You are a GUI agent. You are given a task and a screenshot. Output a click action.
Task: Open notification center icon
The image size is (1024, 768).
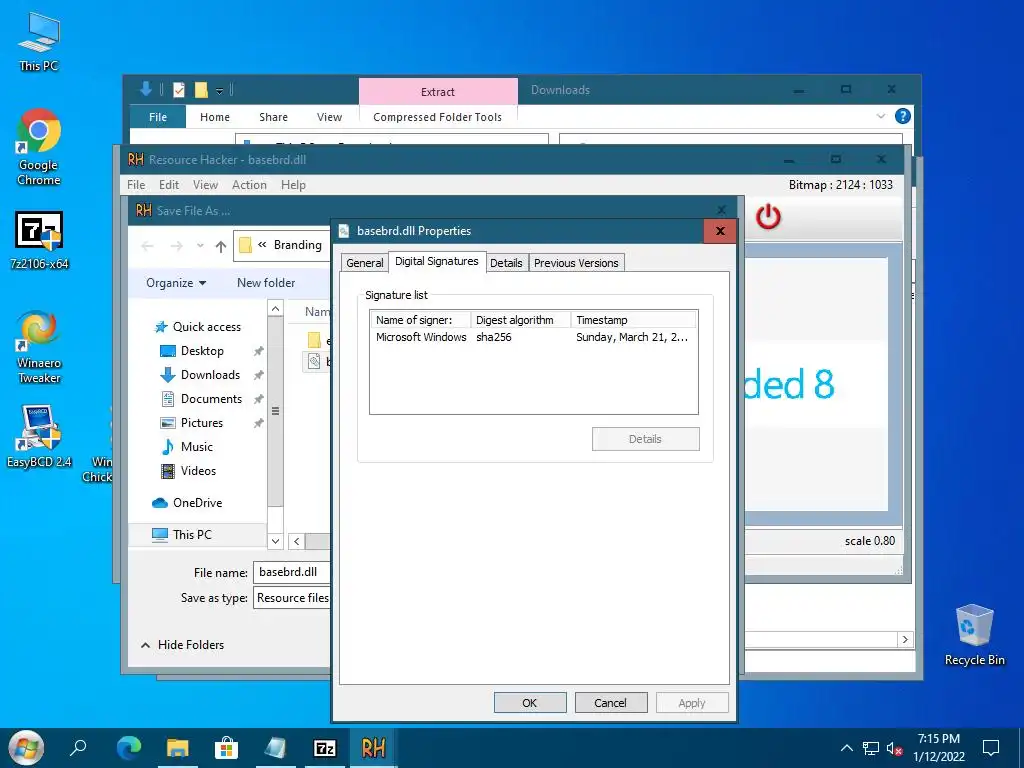(x=991, y=748)
